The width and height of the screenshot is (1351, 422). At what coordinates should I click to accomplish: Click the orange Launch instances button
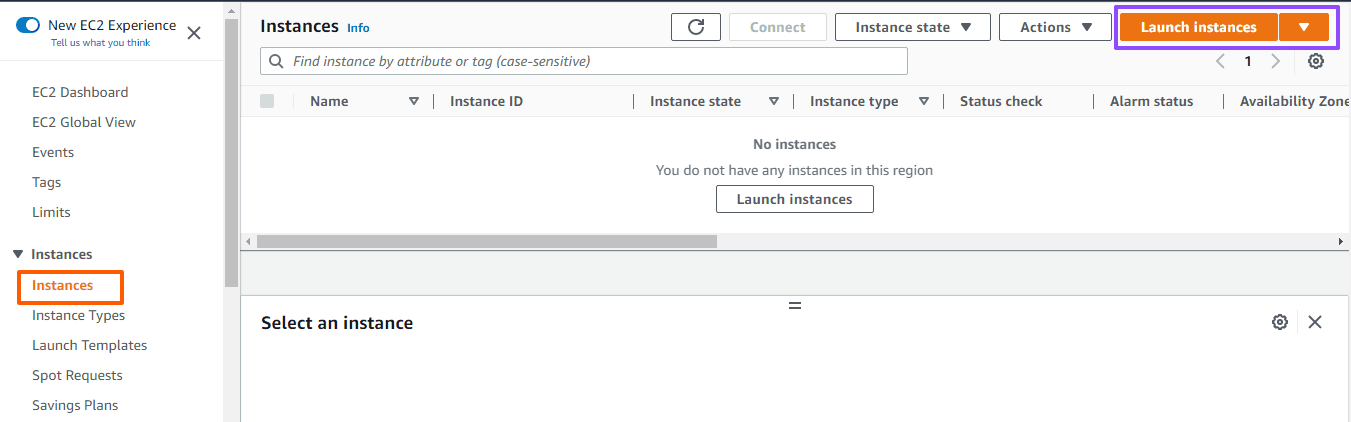point(1198,27)
